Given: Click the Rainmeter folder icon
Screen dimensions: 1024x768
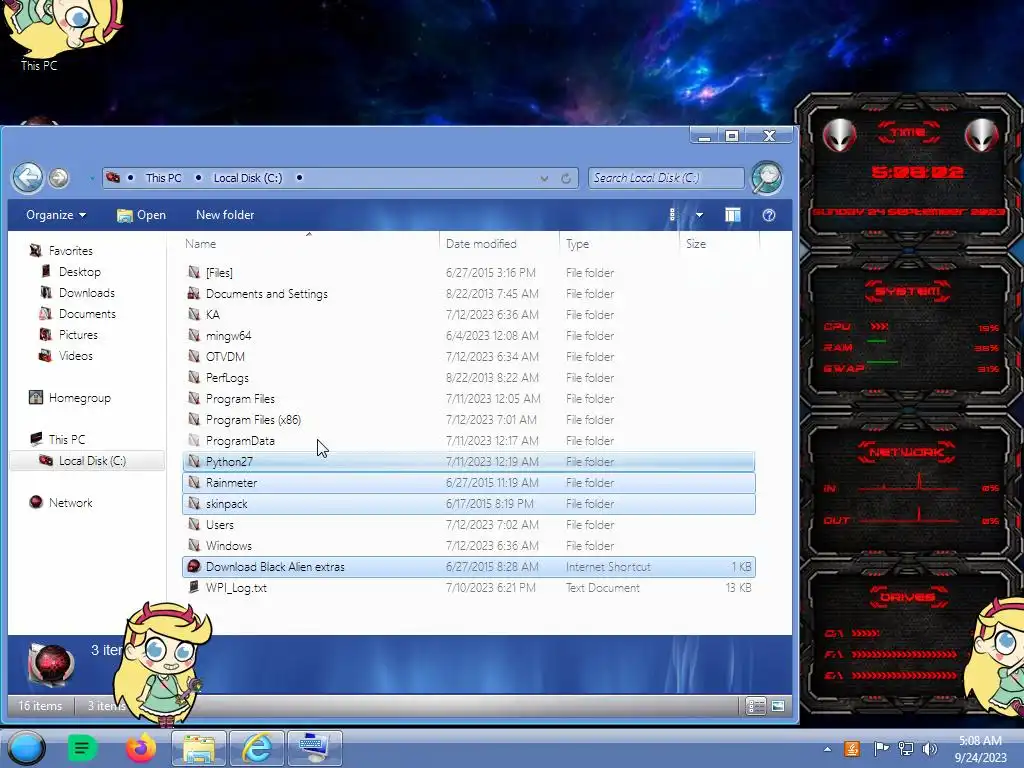Looking at the screenshot, I should (x=194, y=483).
